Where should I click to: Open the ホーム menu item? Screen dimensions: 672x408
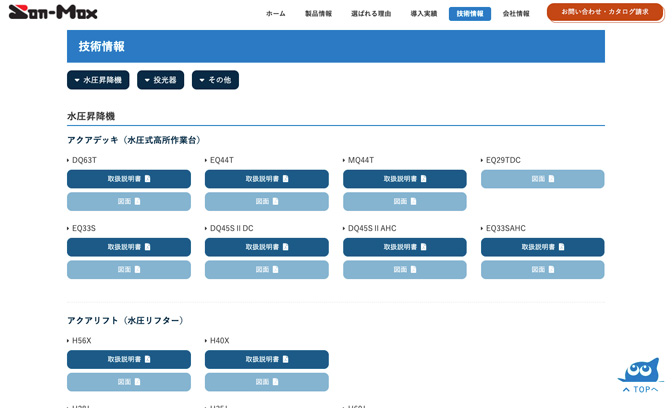click(276, 14)
